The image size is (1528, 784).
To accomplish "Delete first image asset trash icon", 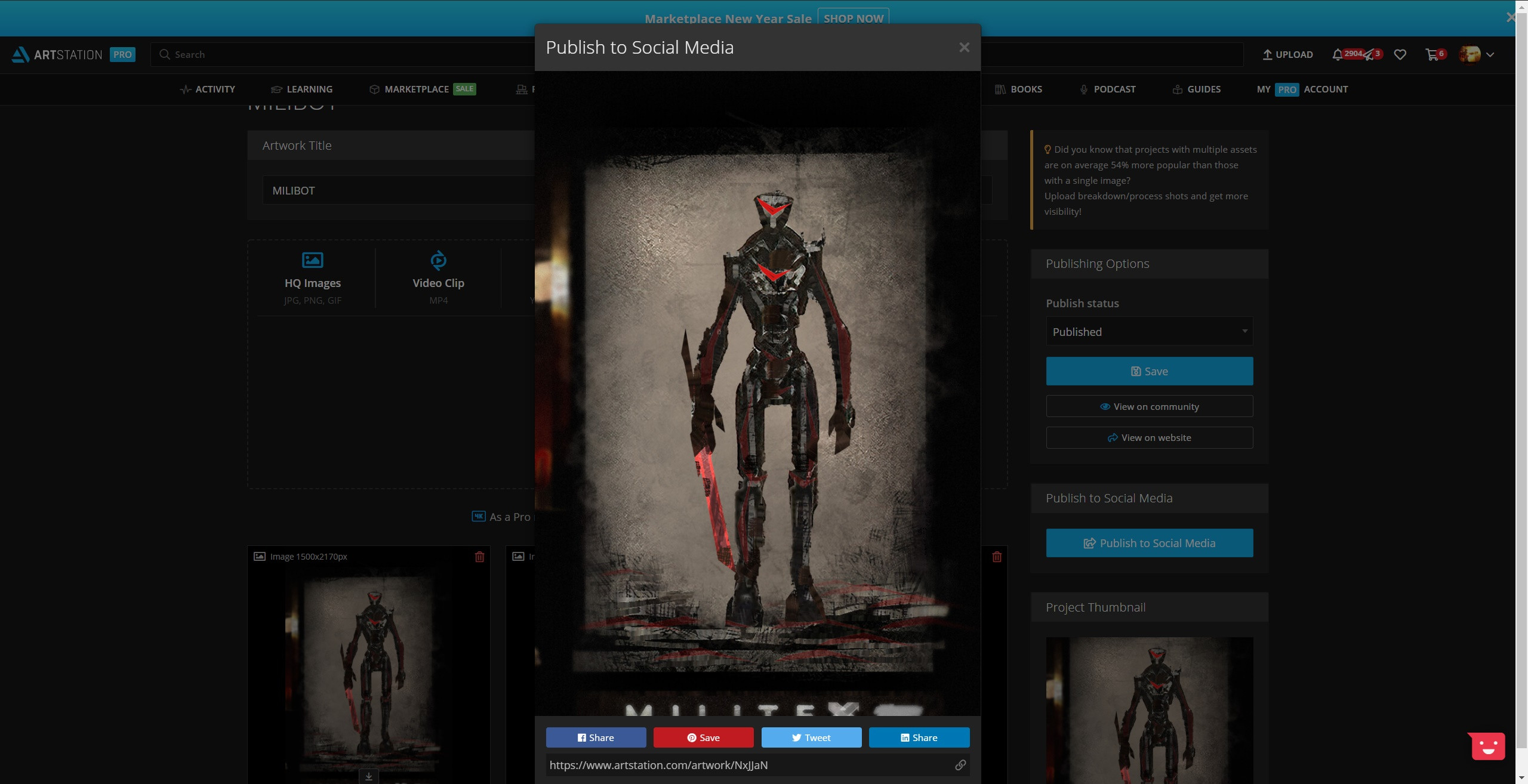I will coord(479,557).
